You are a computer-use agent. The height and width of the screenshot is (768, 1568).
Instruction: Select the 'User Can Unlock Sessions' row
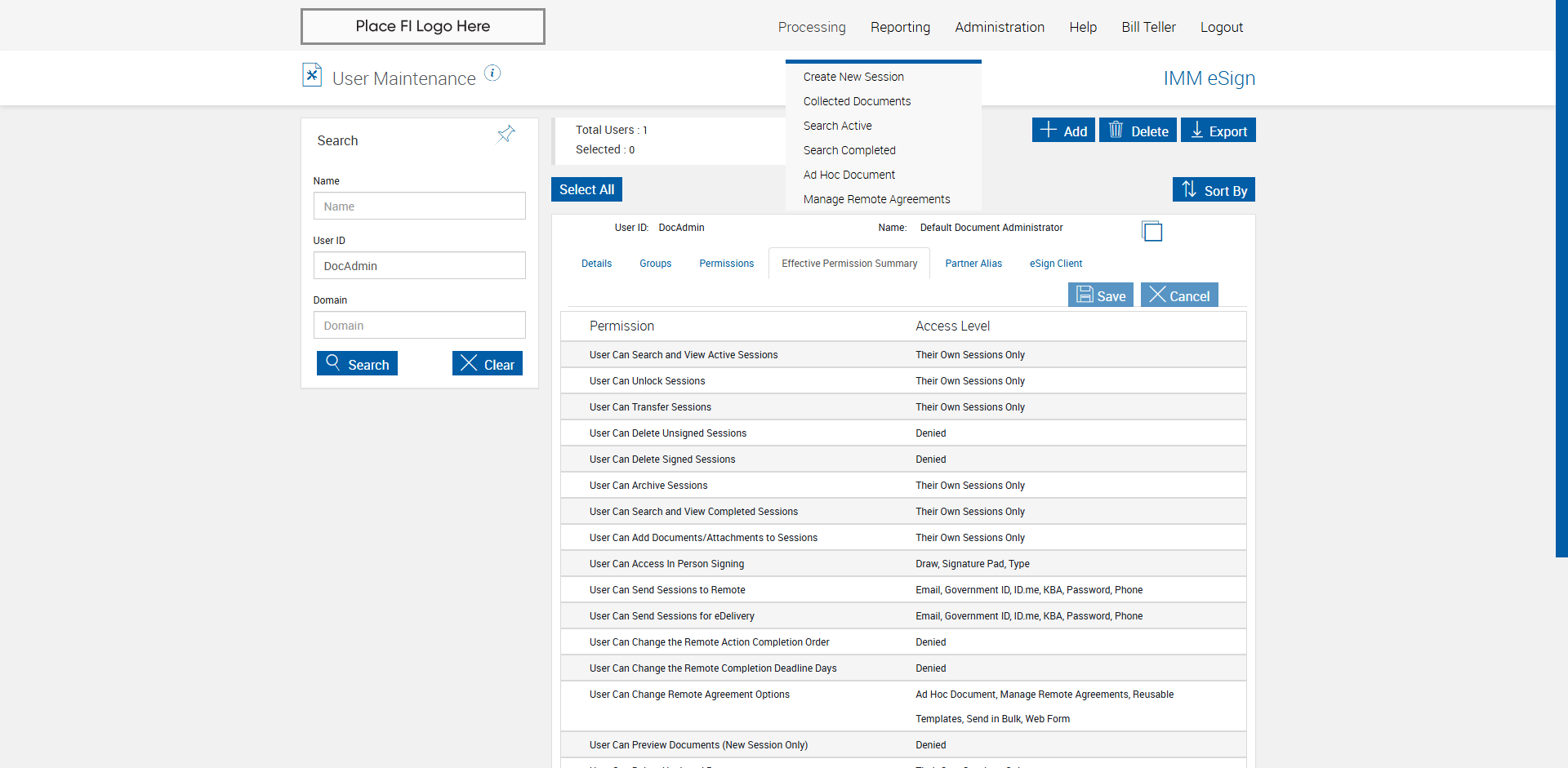[903, 381]
